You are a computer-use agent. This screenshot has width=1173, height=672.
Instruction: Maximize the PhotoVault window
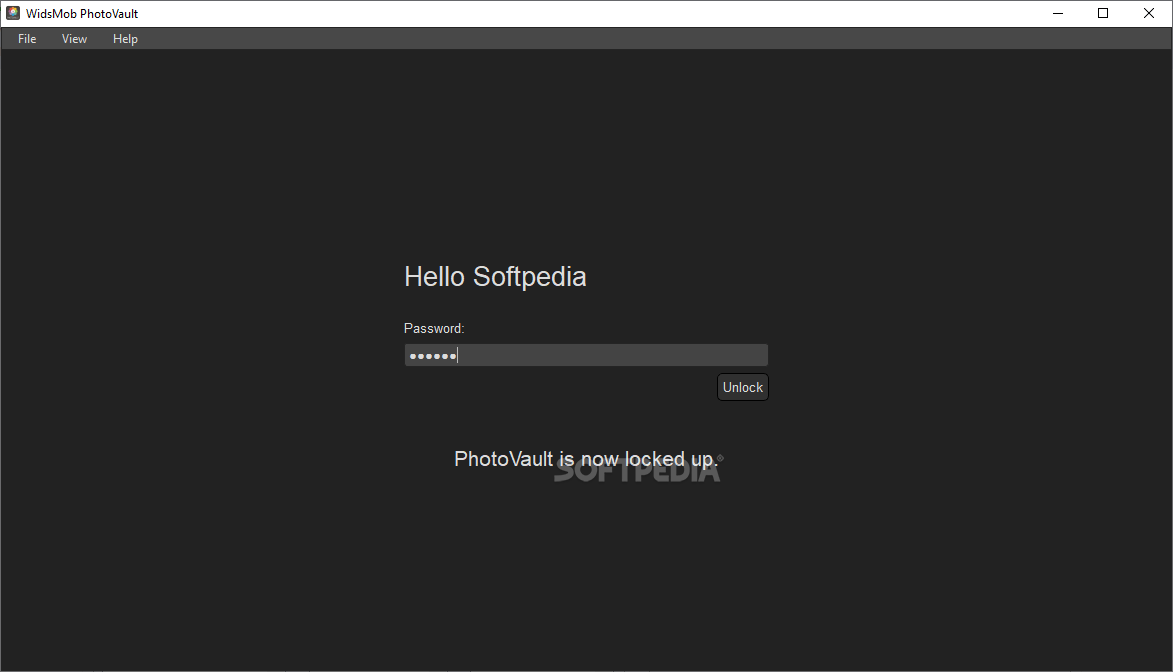(1103, 13)
